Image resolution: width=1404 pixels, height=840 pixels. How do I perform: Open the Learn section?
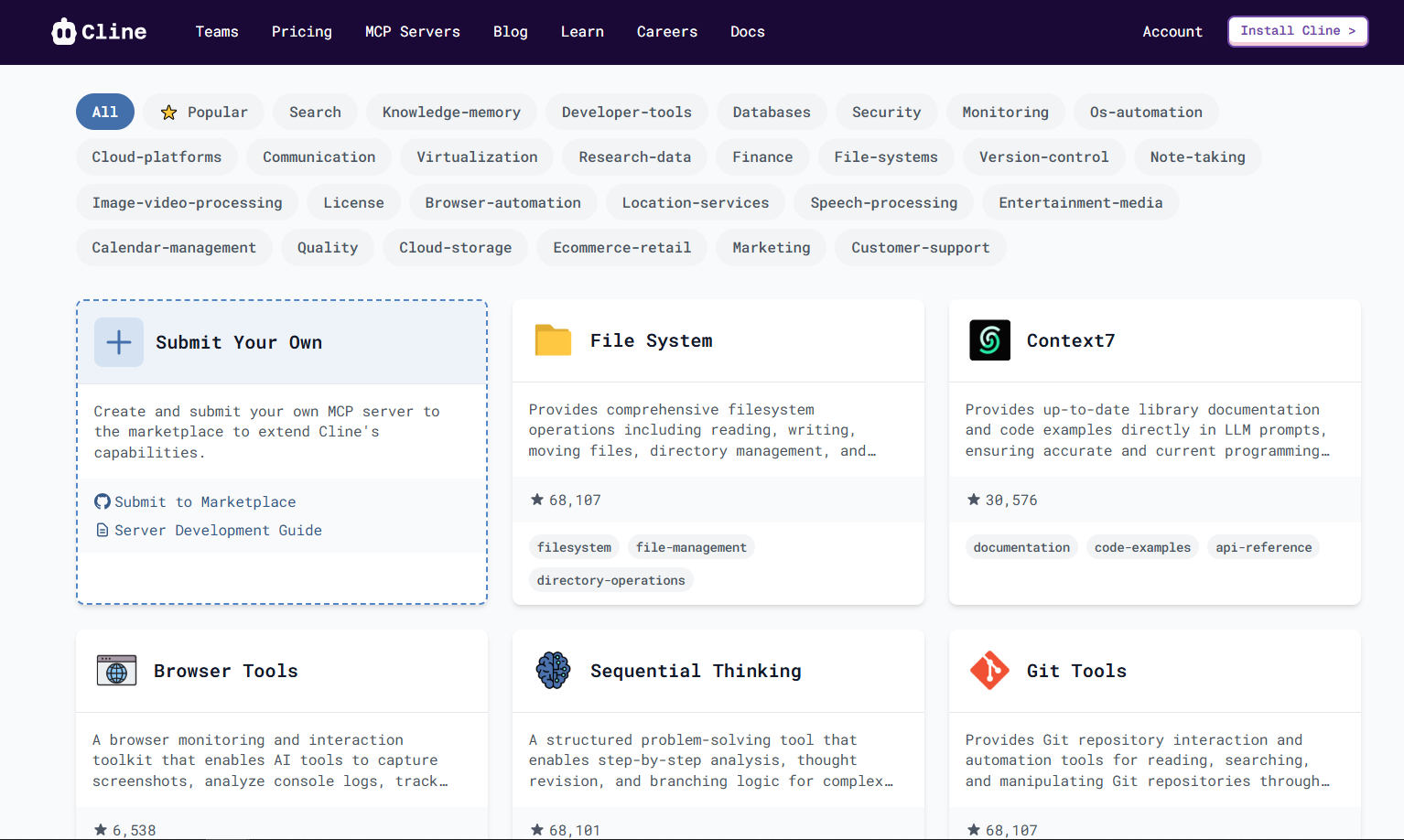[x=582, y=32]
